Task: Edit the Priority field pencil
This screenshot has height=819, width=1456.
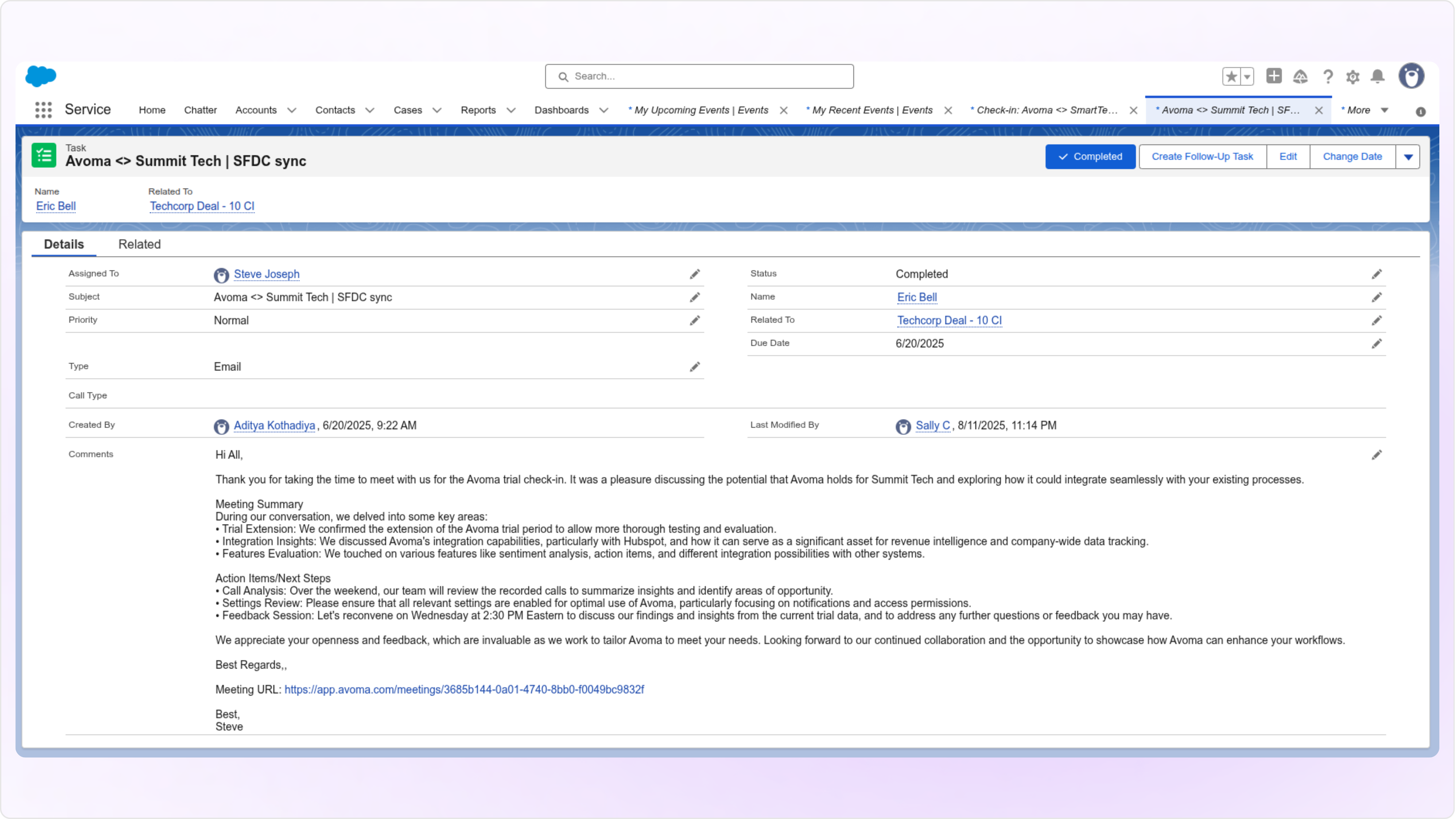Action: pos(695,321)
